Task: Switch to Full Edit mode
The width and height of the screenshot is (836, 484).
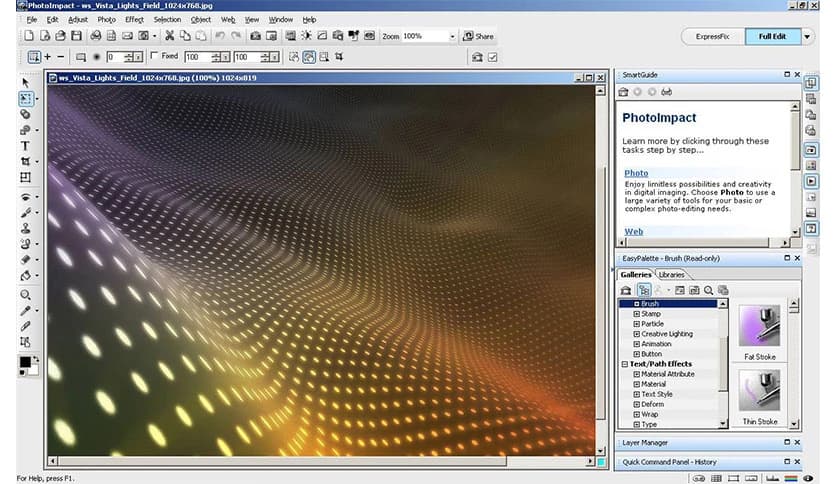Action: pyautogui.click(x=772, y=36)
